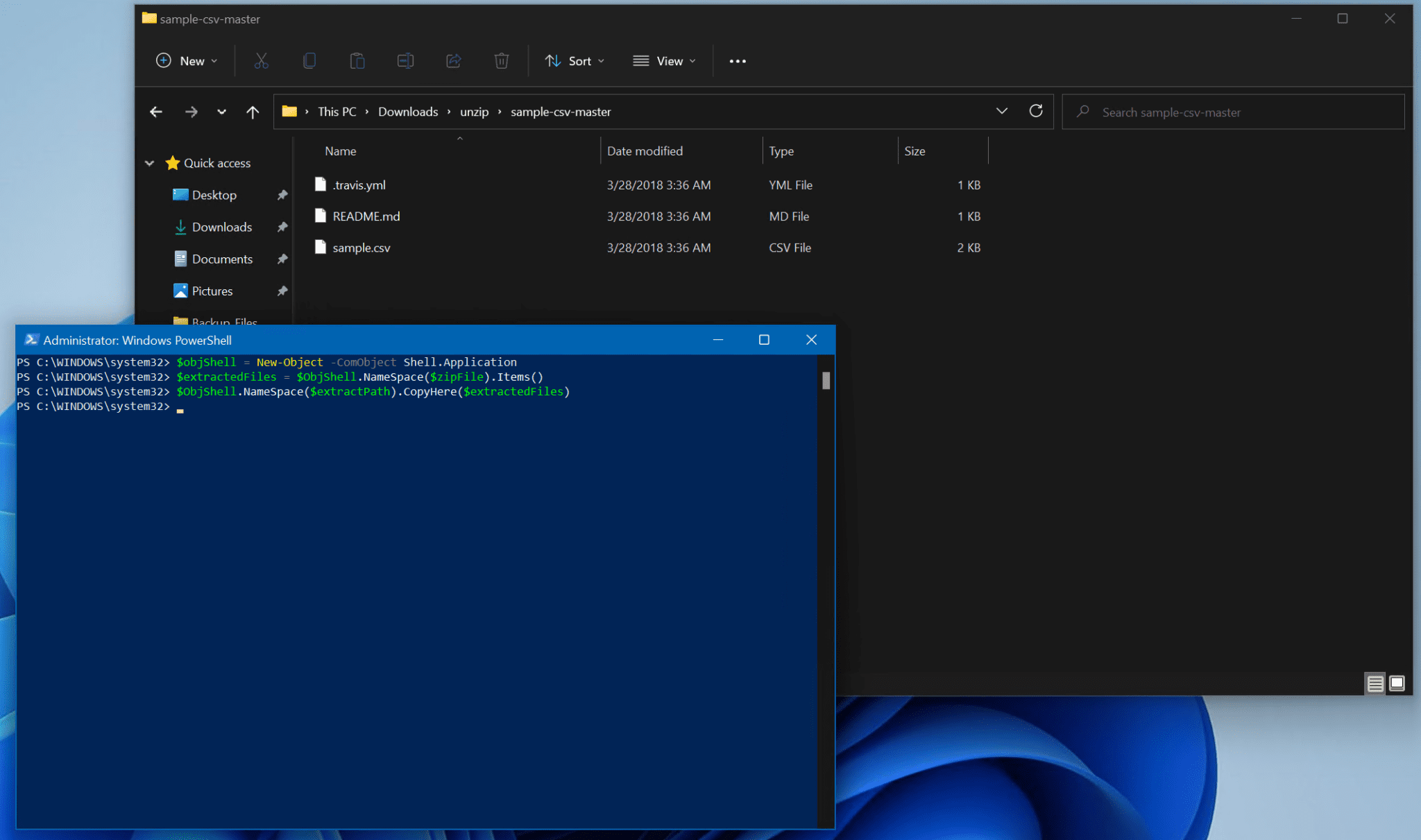Expand the Sort options dropdown
Image resolution: width=1421 pixels, height=840 pixels.
pos(575,61)
